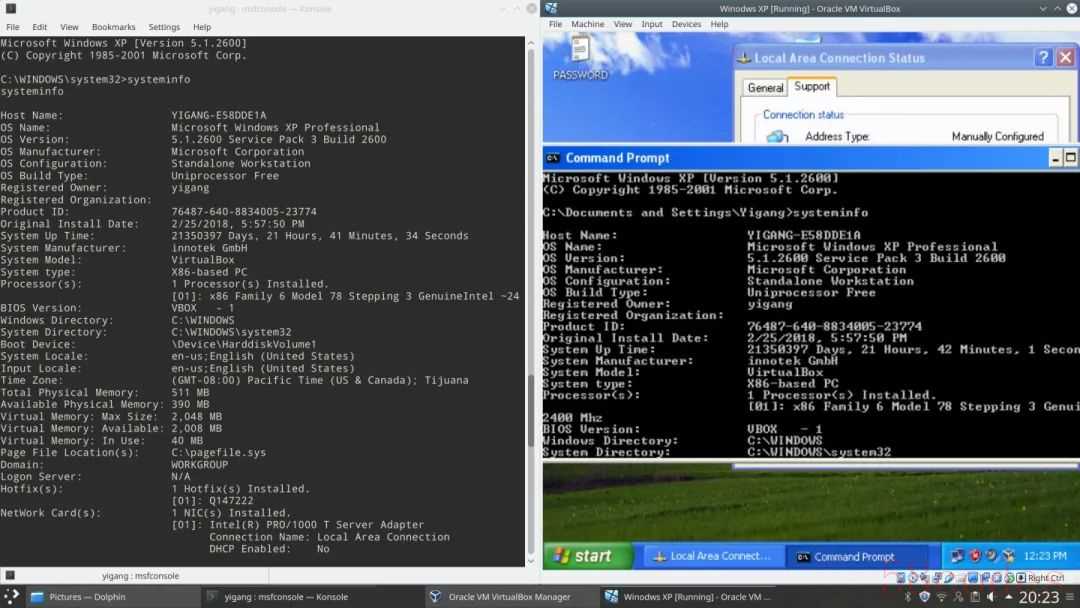Image resolution: width=1080 pixels, height=608 pixels.
Task: Open Windows XP start menu
Action: [588, 556]
